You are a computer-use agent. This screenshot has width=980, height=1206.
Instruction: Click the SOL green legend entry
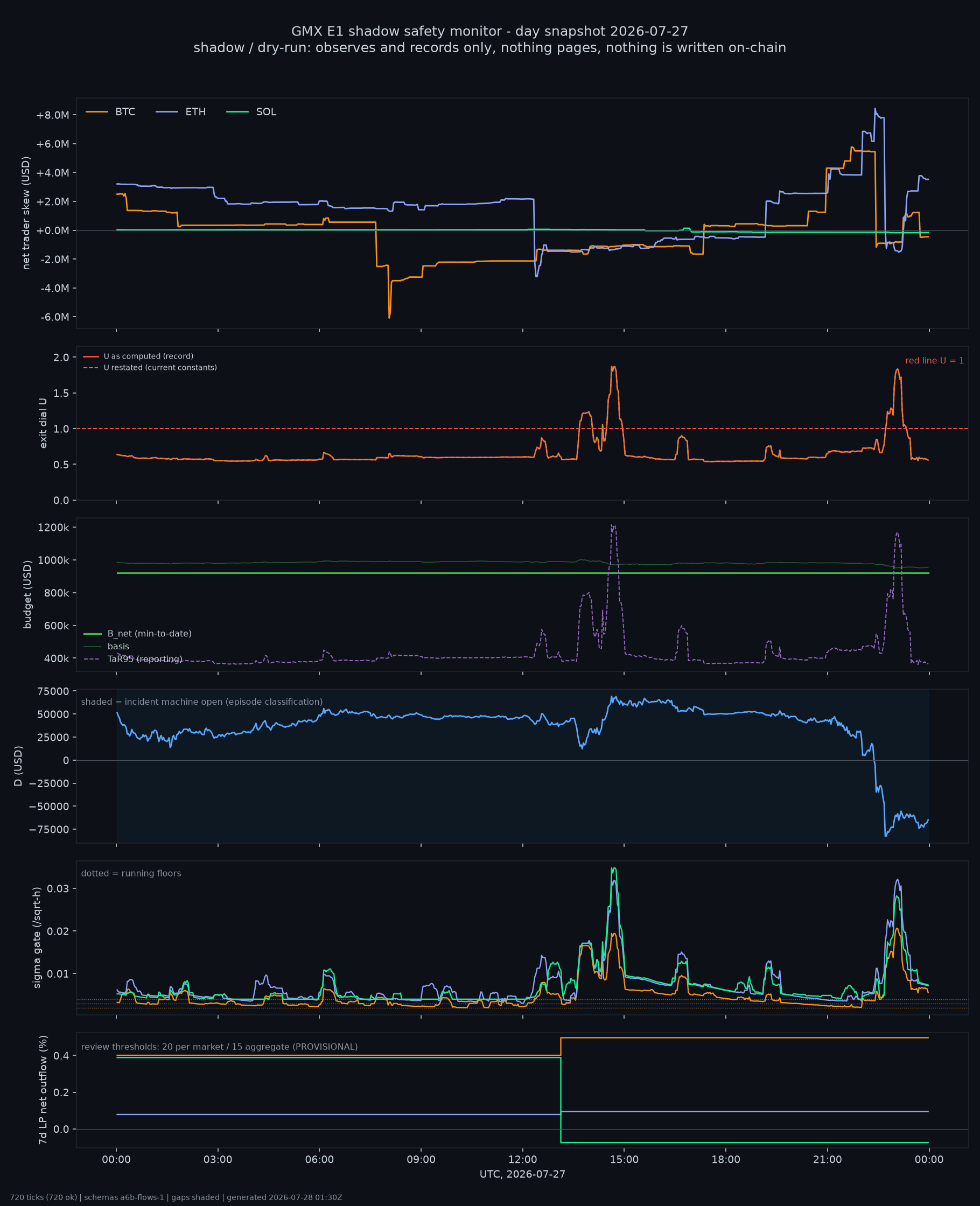click(251, 112)
